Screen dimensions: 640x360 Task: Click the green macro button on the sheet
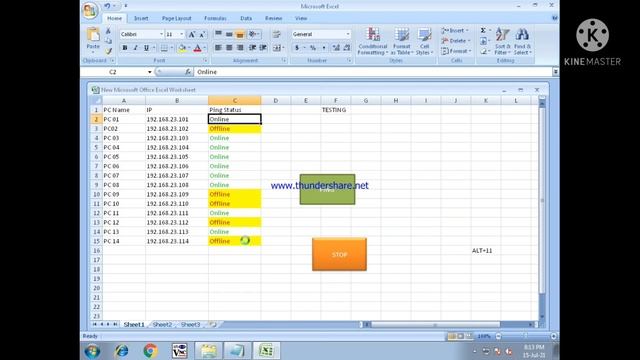click(327, 189)
